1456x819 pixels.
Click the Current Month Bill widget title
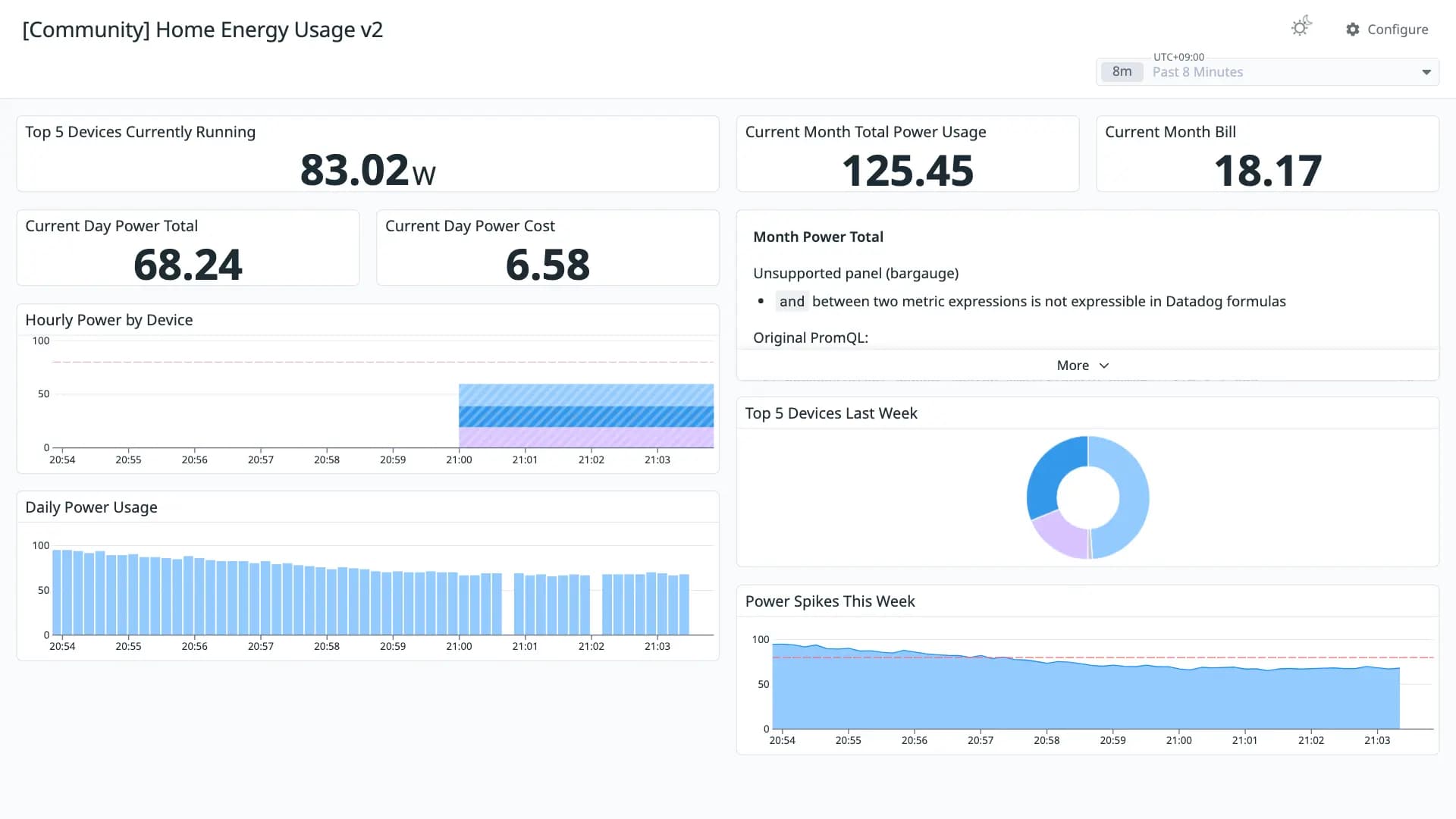pos(1170,132)
